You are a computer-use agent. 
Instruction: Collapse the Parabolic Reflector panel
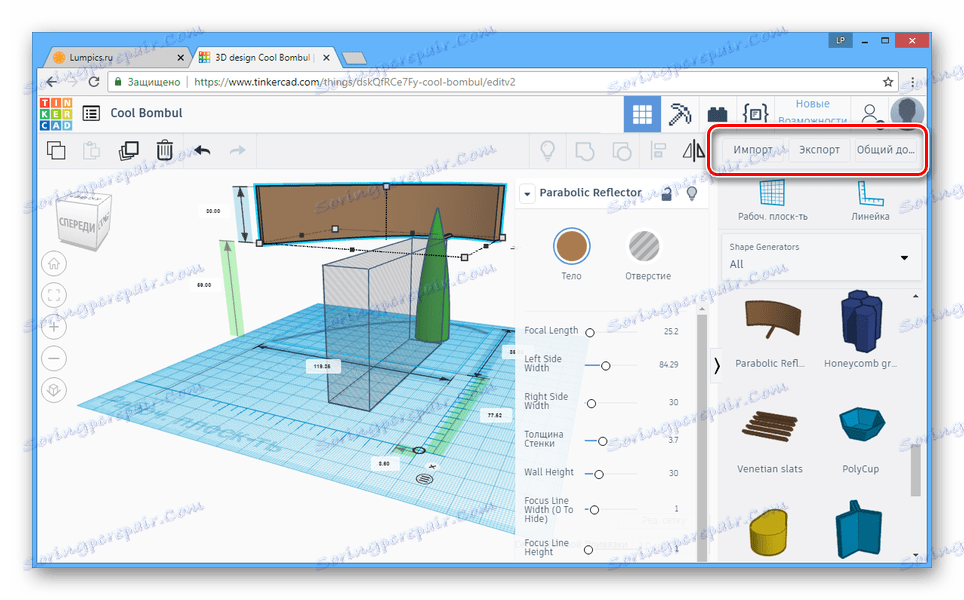[x=527, y=194]
